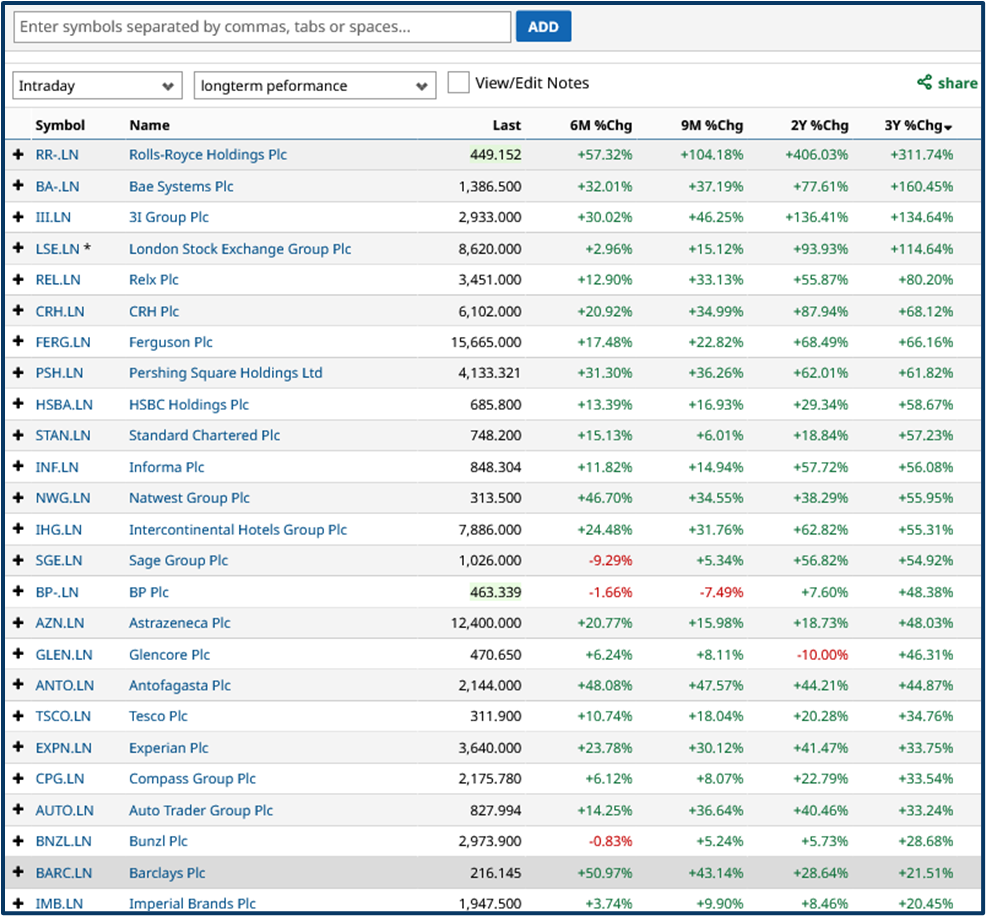Click the plus icon beside Imperial Brands Plc
This screenshot has width=986, height=916.
[x=19, y=903]
